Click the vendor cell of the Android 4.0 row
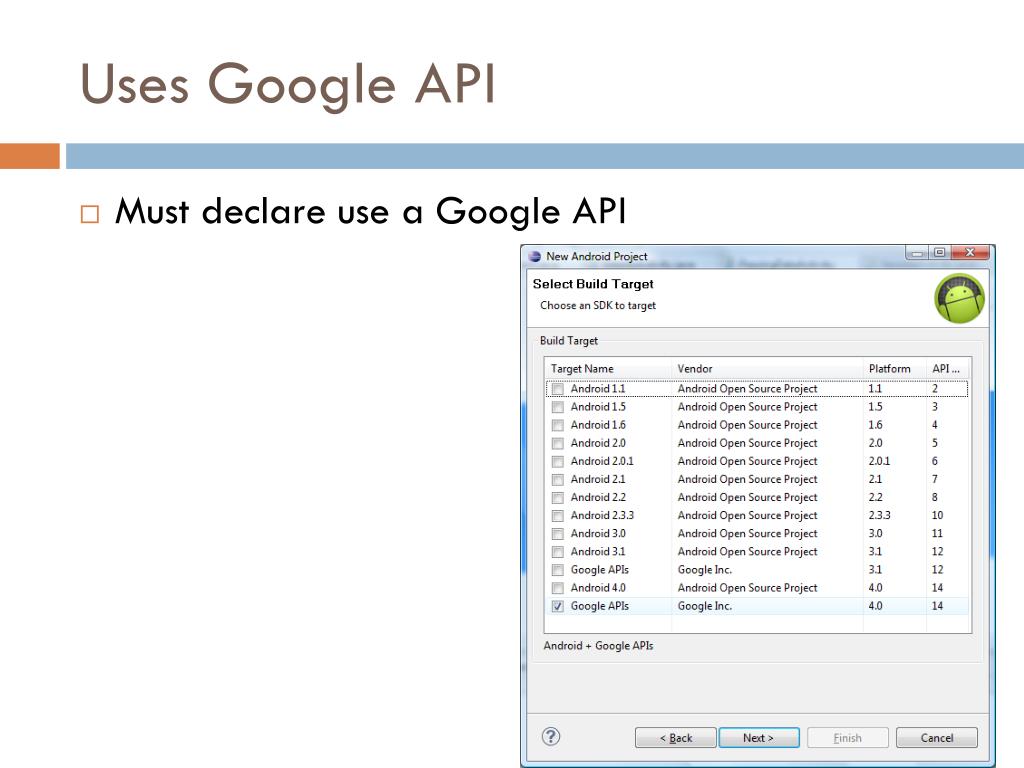The image size is (1024, 768). [748, 588]
